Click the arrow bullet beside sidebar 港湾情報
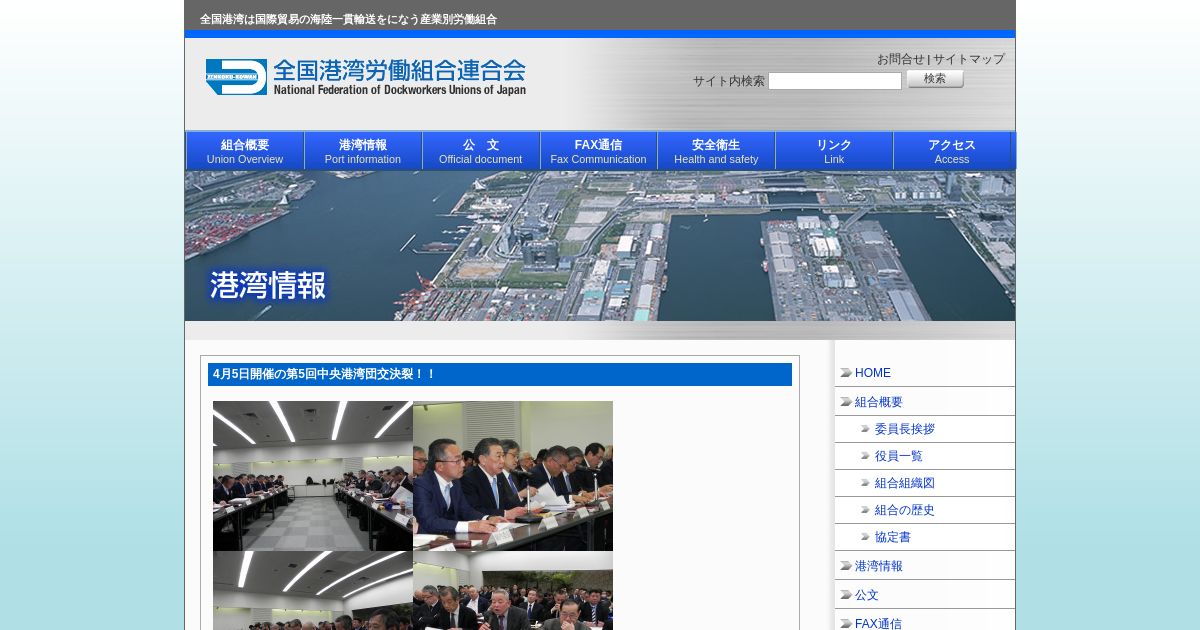The width and height of the screenshot is (1200, 630). click(x=846, y=566)
